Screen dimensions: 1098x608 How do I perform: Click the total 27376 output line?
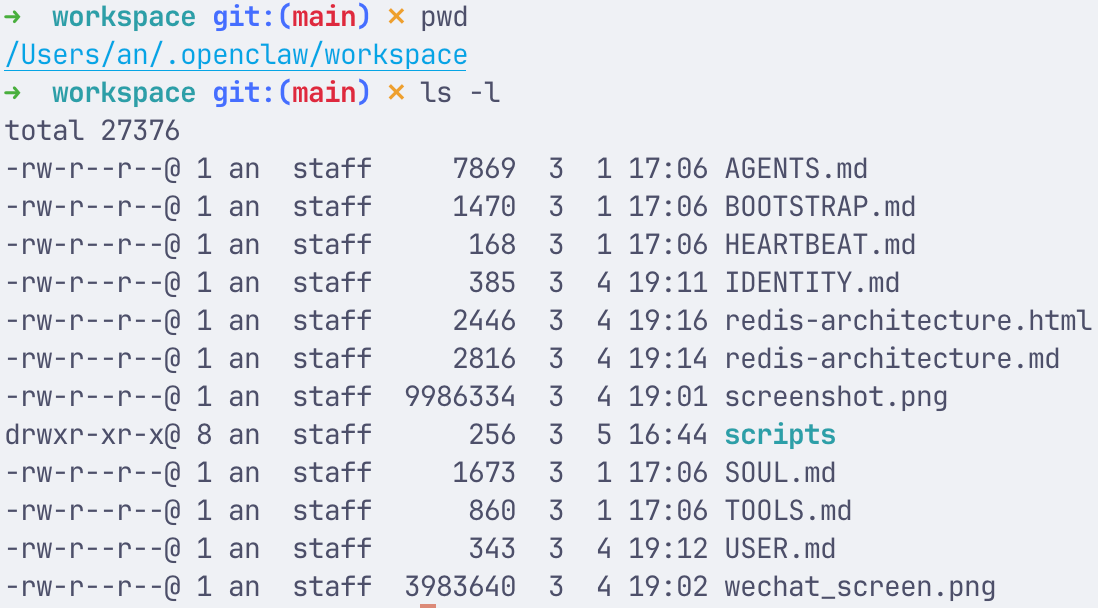coord(92,131)
